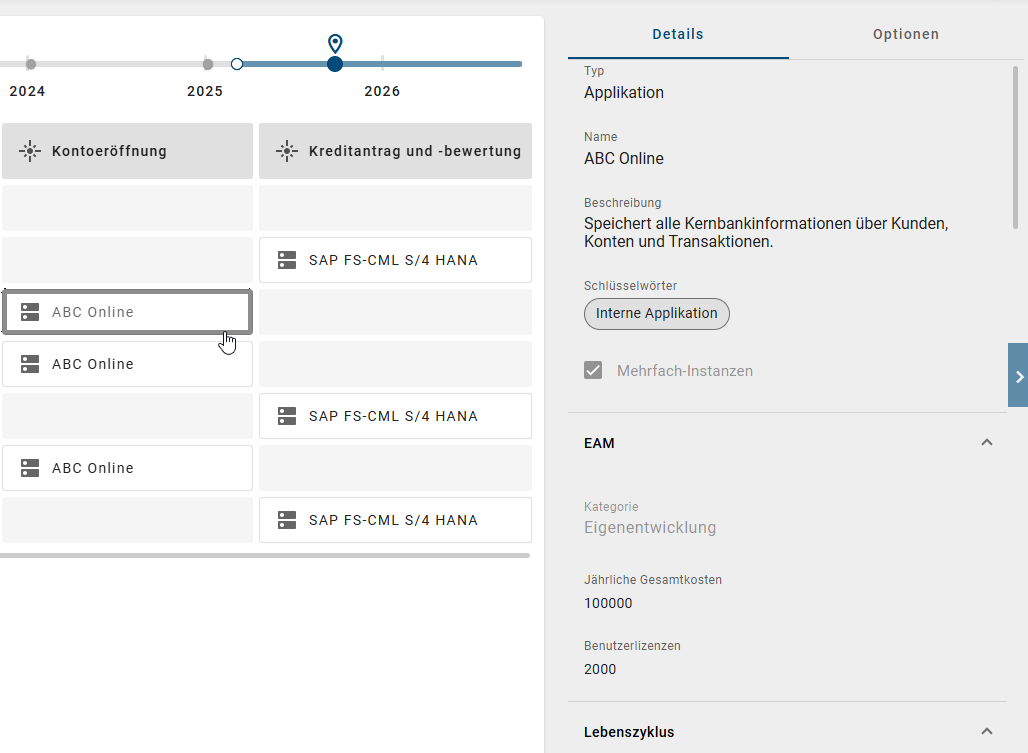The image size is (1028, 753).
Task: Collapse the EAM section chevron
Action: point(987,442)
